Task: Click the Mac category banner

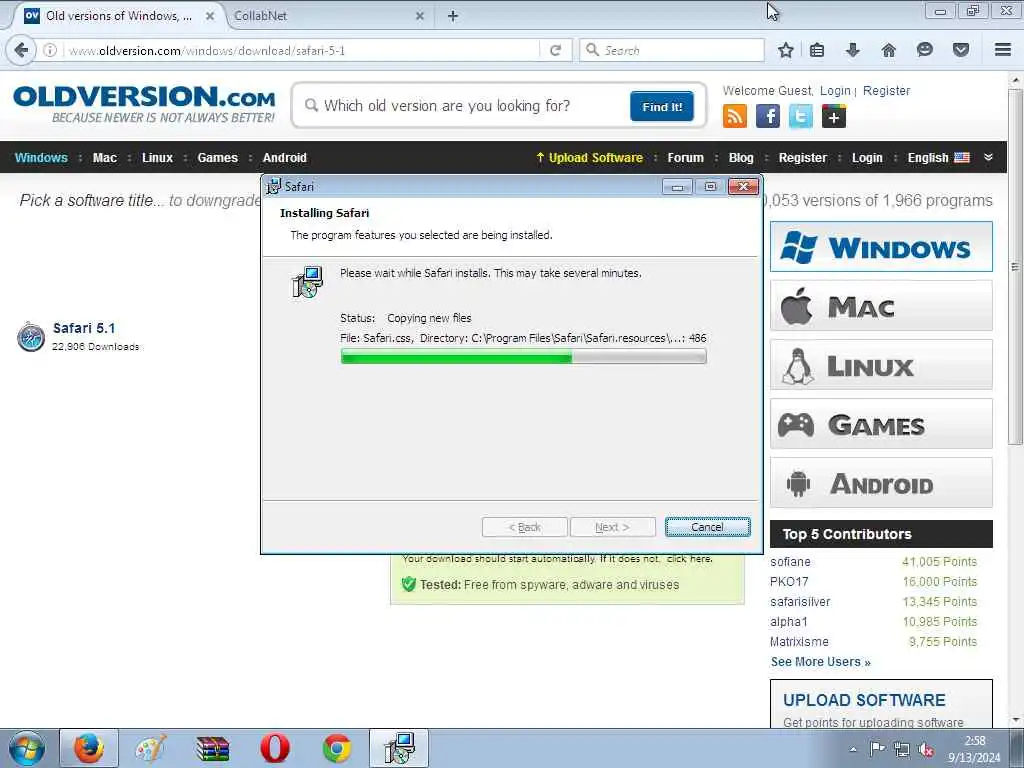Action: (881, 306)
